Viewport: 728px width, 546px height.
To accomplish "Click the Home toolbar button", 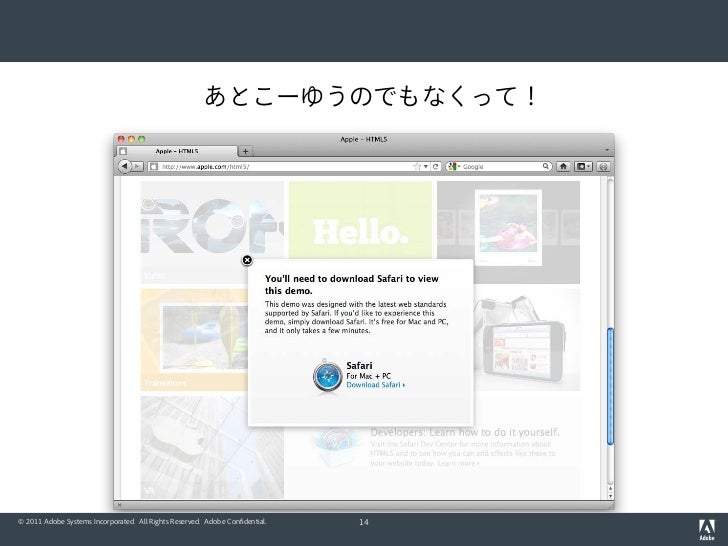I will point(563,166).
